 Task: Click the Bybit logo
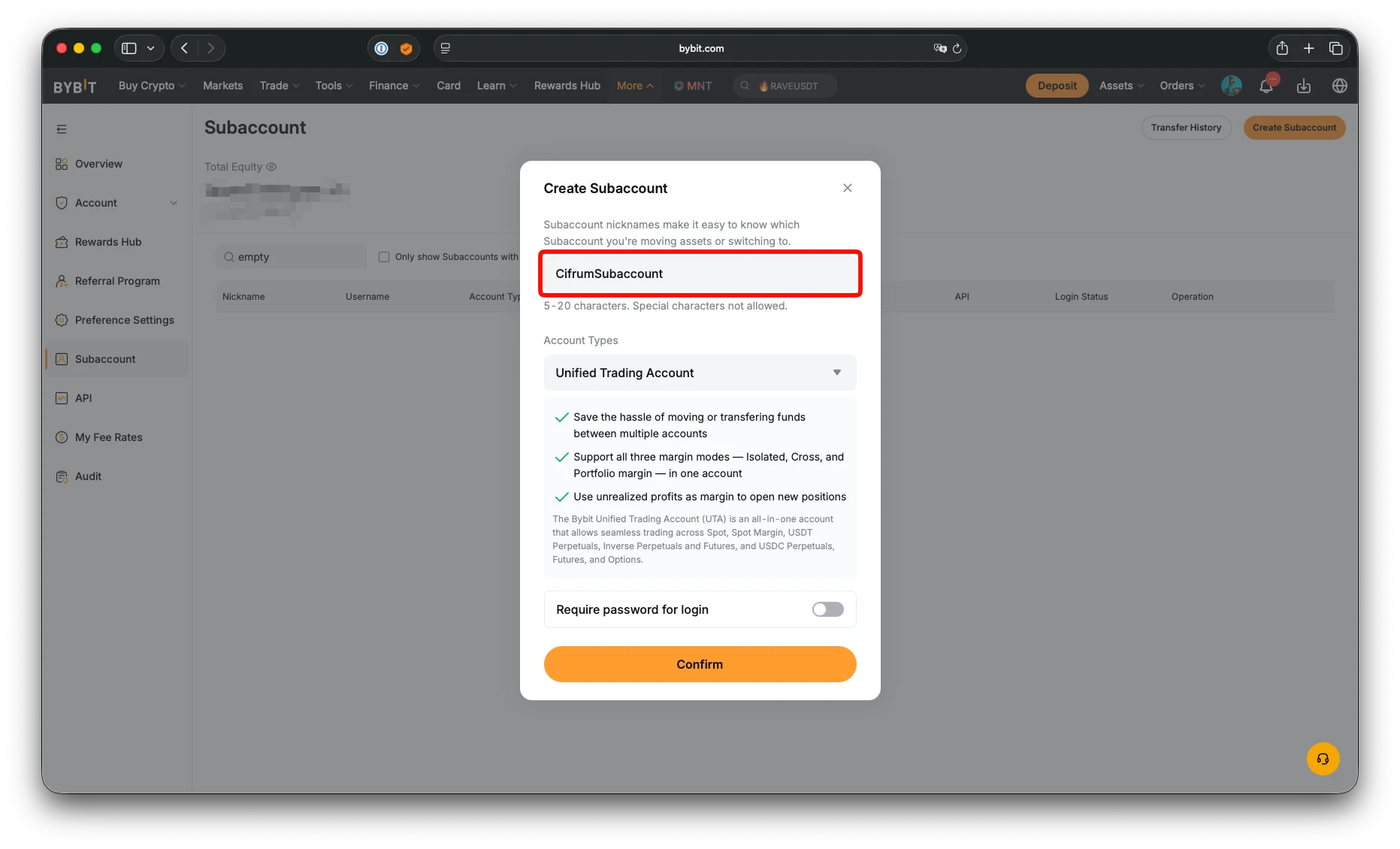tap(75, 86)
